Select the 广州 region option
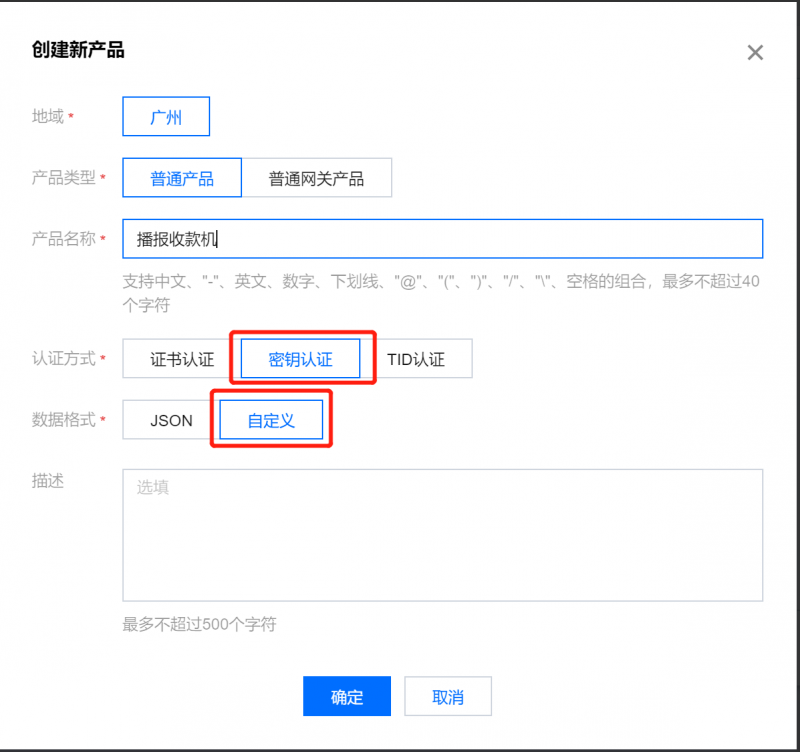This screenshot has height=752, width=800. tap(166, 117)
